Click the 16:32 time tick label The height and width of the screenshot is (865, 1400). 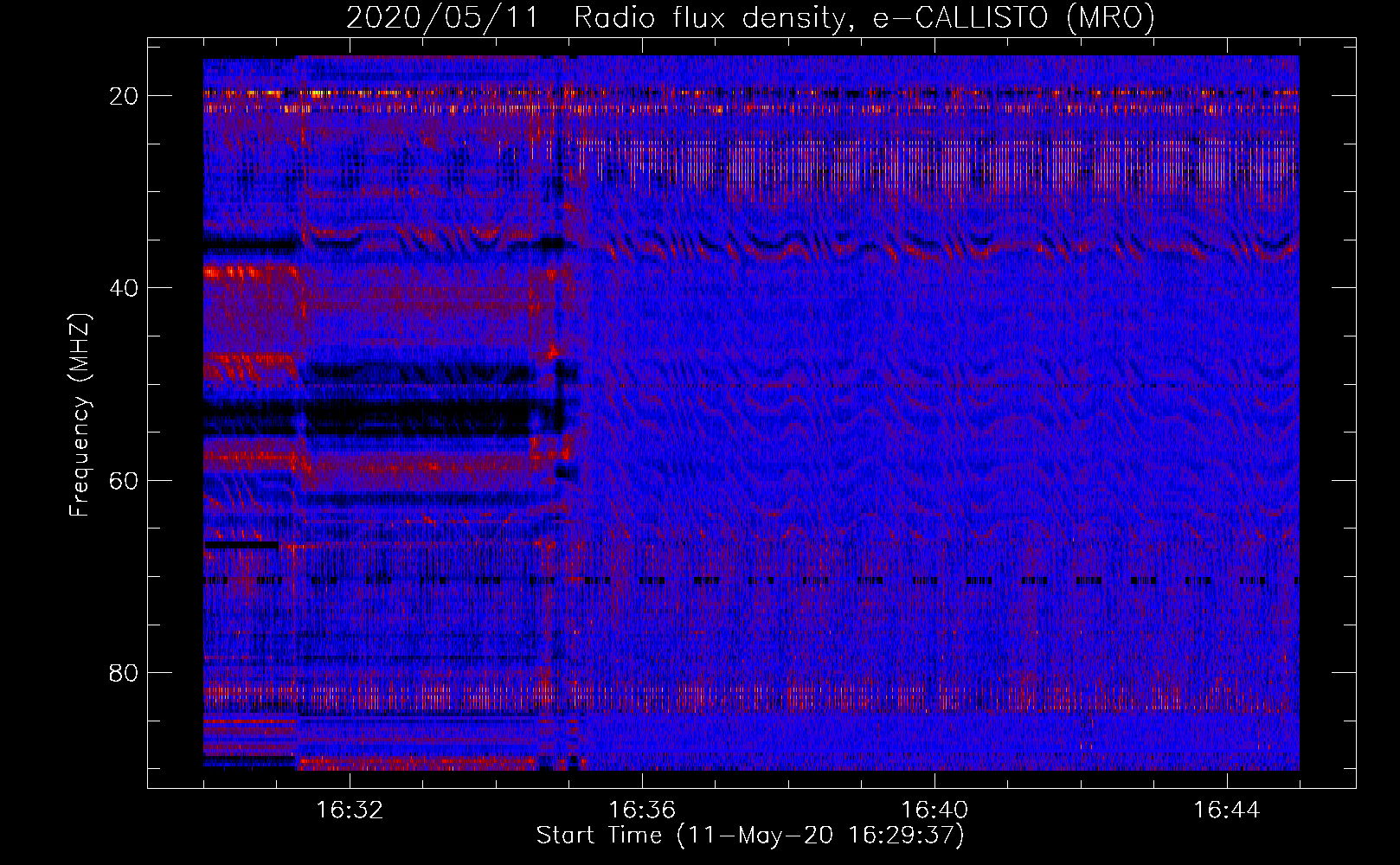pyautogui.click(x=350, y=811)
